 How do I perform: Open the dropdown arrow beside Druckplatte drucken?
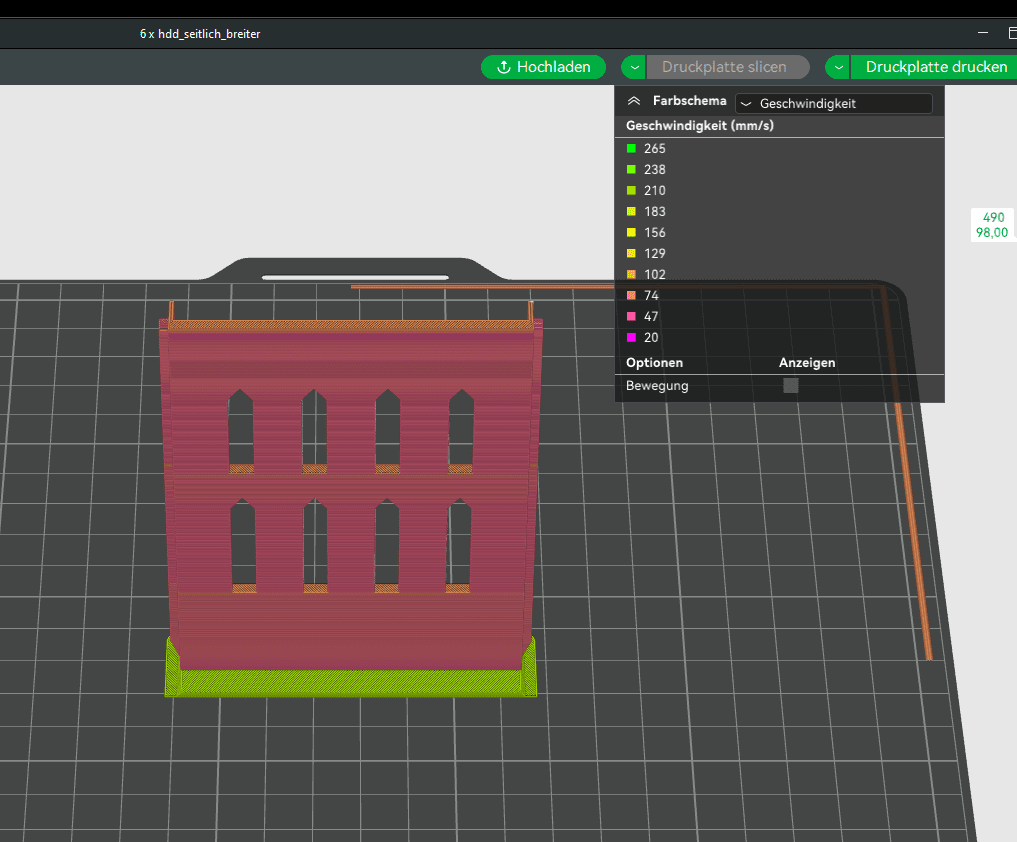tap(837, 67)
